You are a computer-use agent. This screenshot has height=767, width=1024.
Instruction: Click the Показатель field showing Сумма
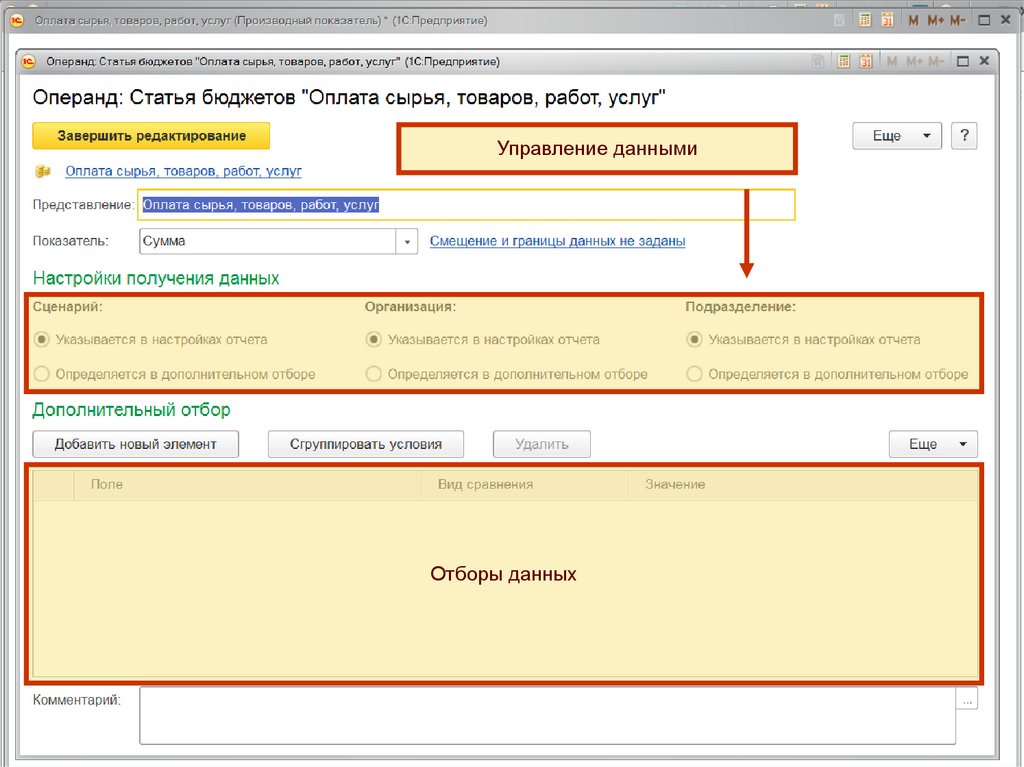point(268,241)
